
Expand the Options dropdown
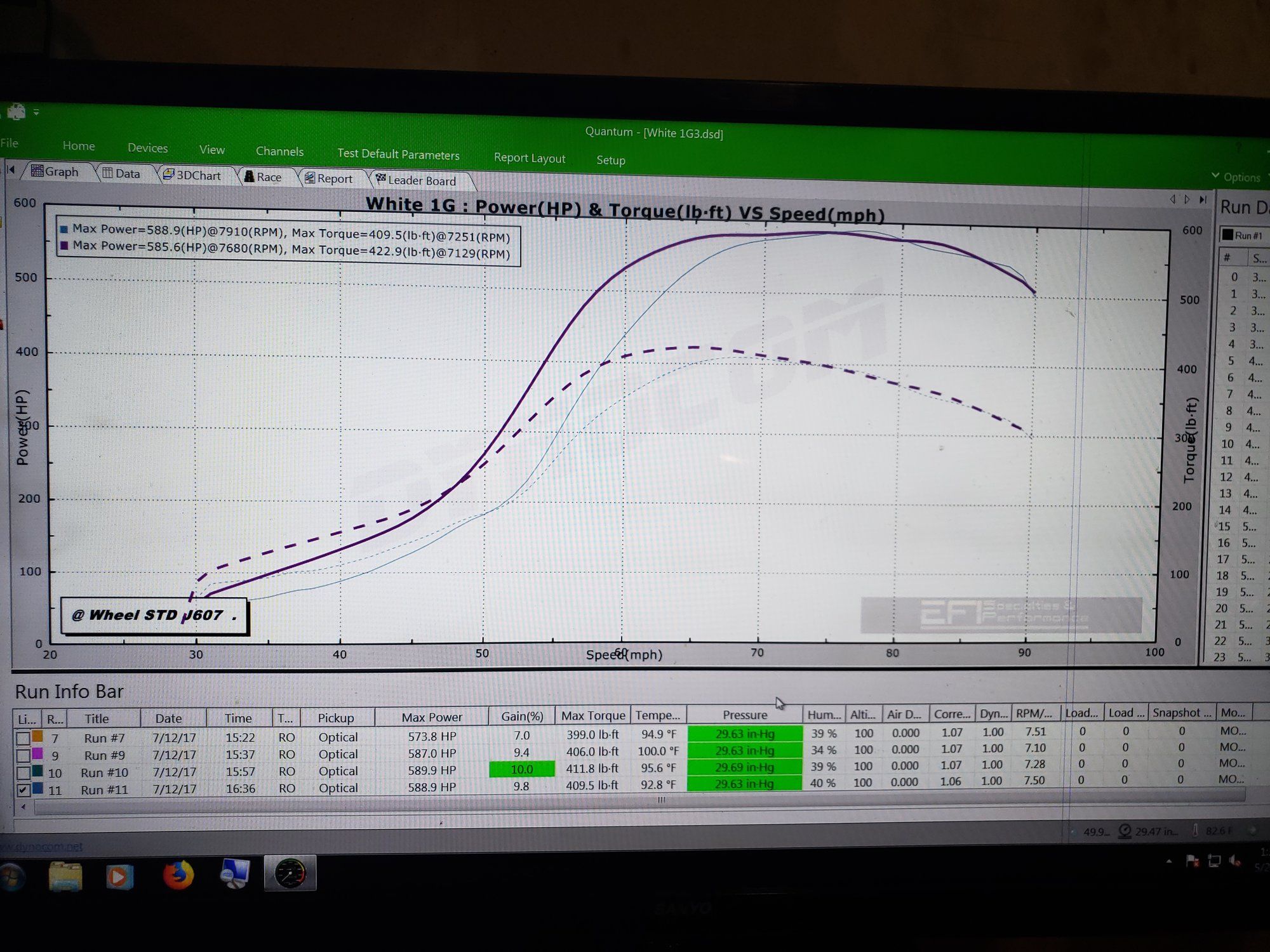[1236, 177]
